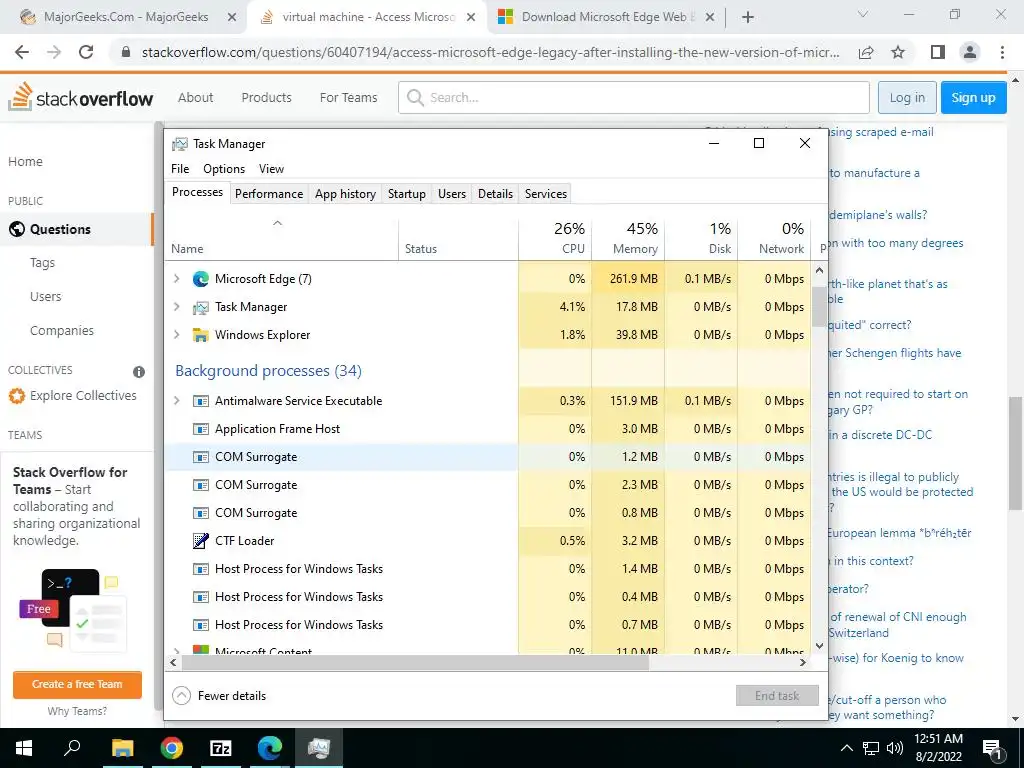Viewport: 1024px width, 768px height.
Task: Reload the Stack Overflow page
Action: 86,52
